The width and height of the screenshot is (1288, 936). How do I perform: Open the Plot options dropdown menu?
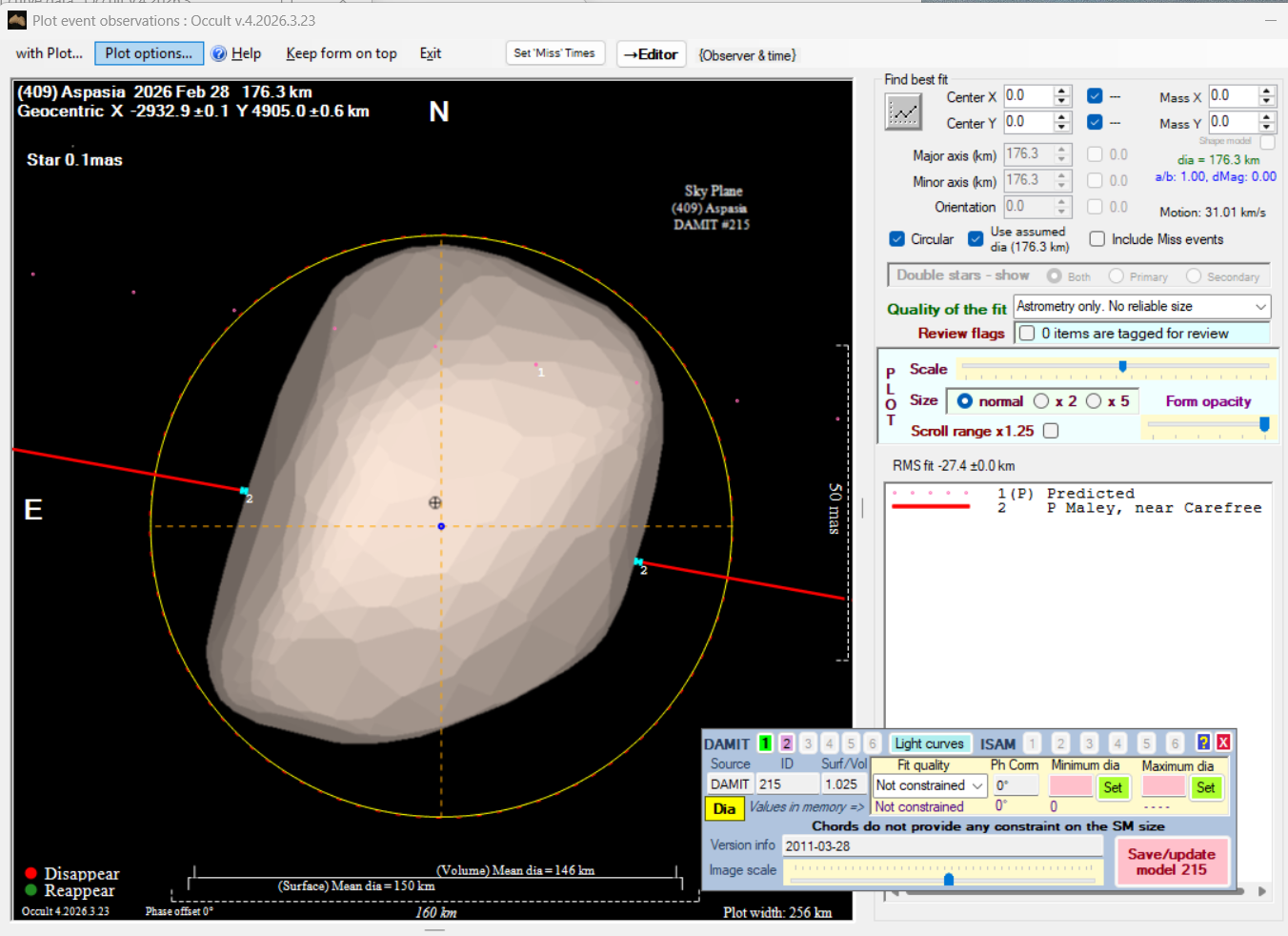coord(149,53)
